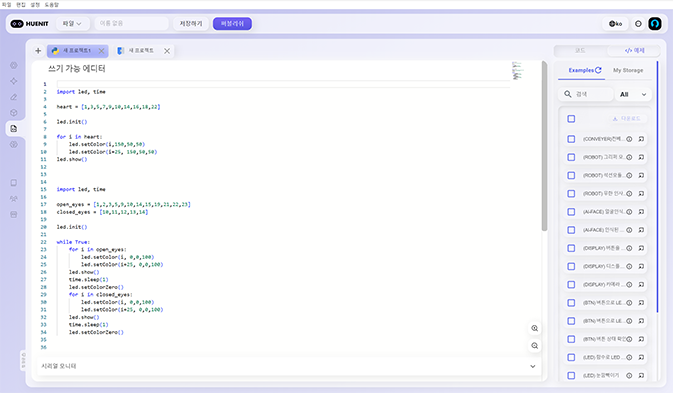Image resolution: width=673 pixels, height=393 pixels.
Task: Open the 파일 dropdown beside HUENIT logo
Action: click(73, 24)
